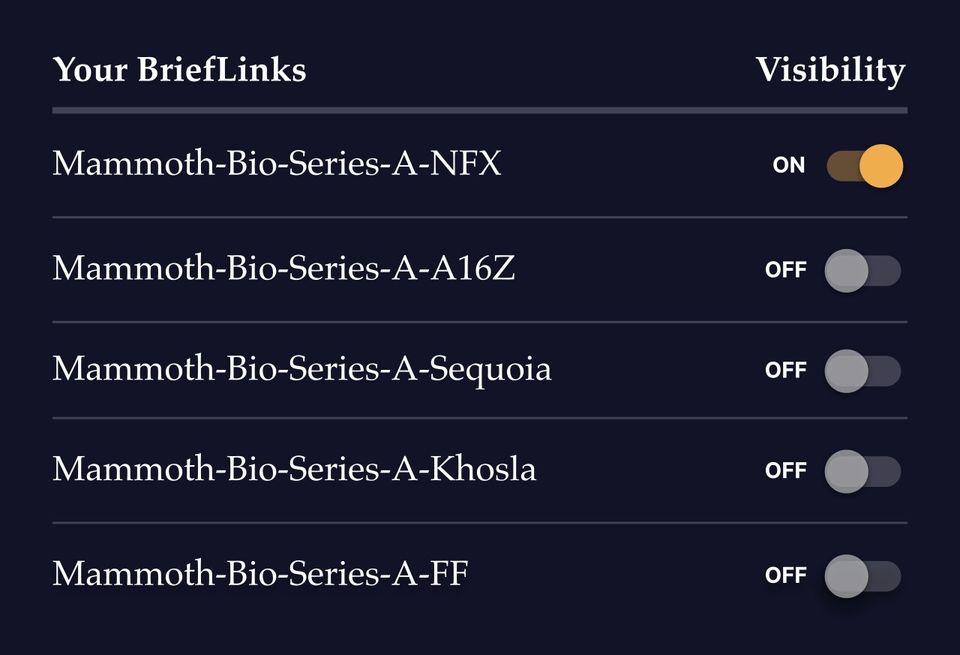This screenshot has width=960, height=655.
Task: Click the separator line below the NFX row
Action: 480,217
